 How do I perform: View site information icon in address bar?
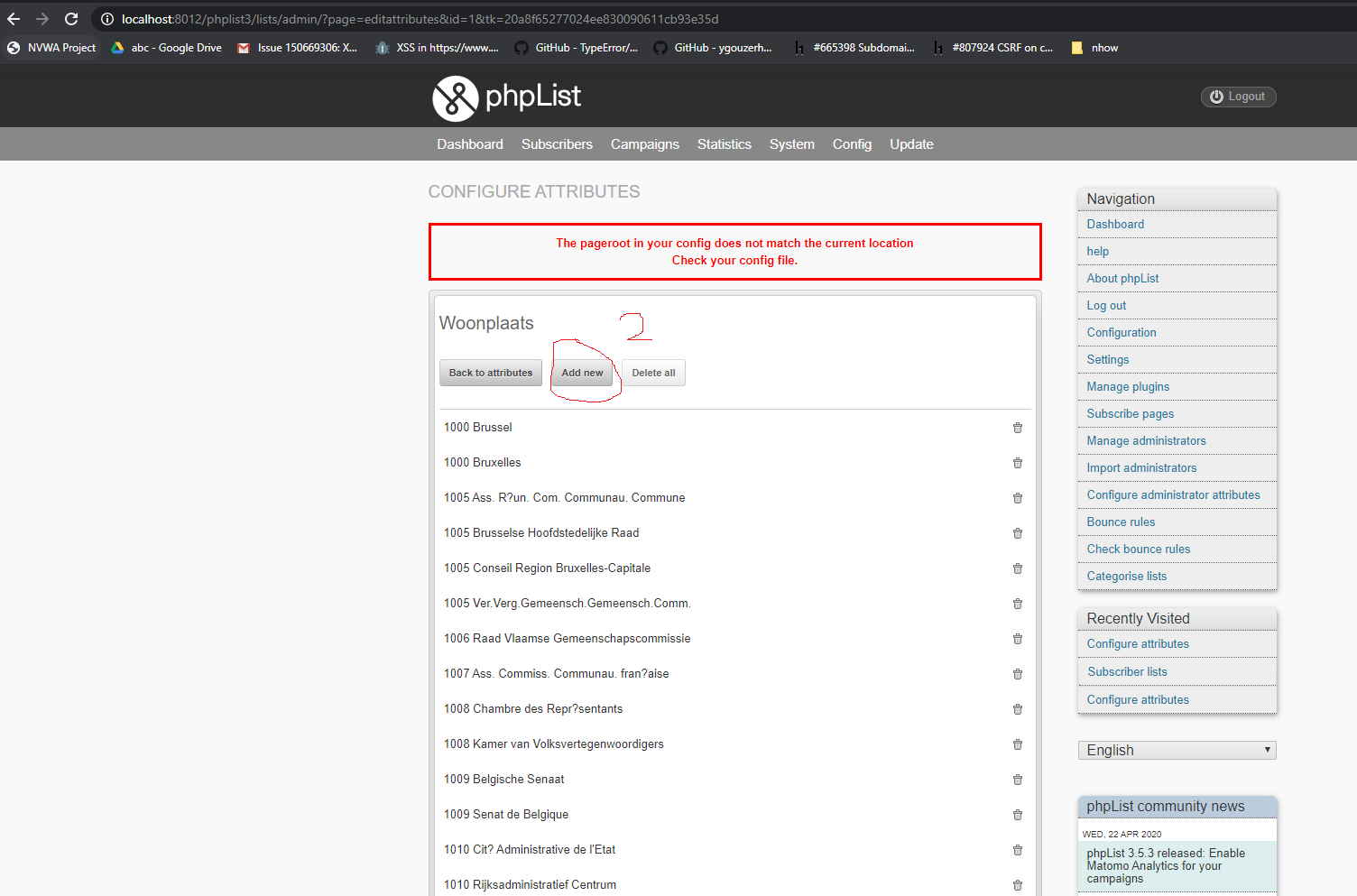pyautogui.click(x=106, y=19)
